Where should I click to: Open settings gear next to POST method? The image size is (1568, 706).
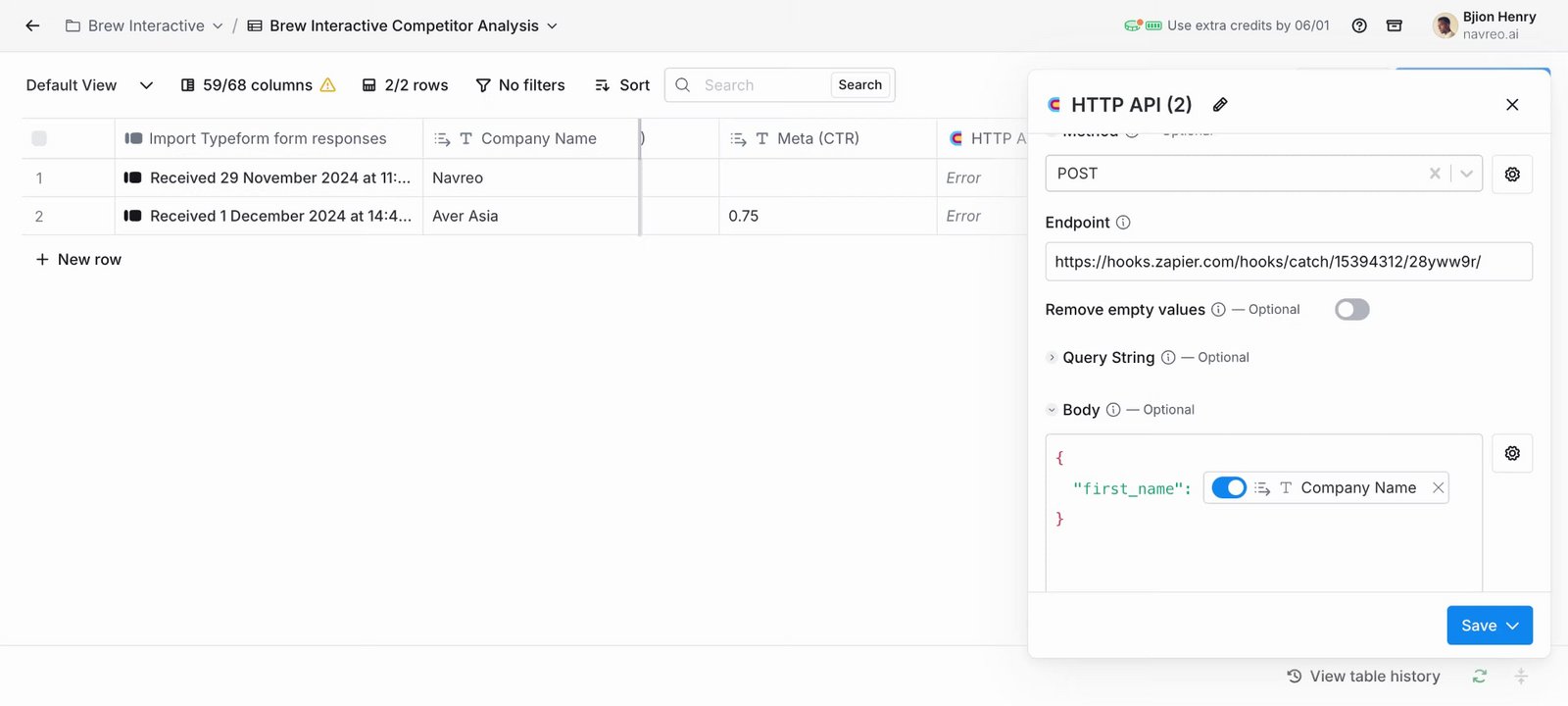[1512, 175]
